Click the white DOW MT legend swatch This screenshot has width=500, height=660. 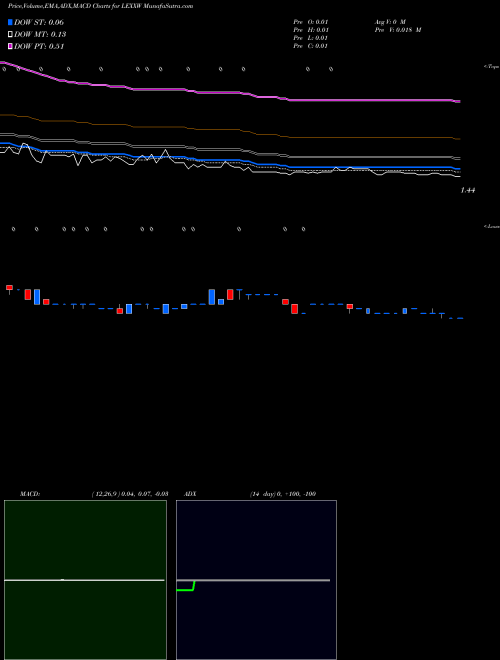[11, 35]
